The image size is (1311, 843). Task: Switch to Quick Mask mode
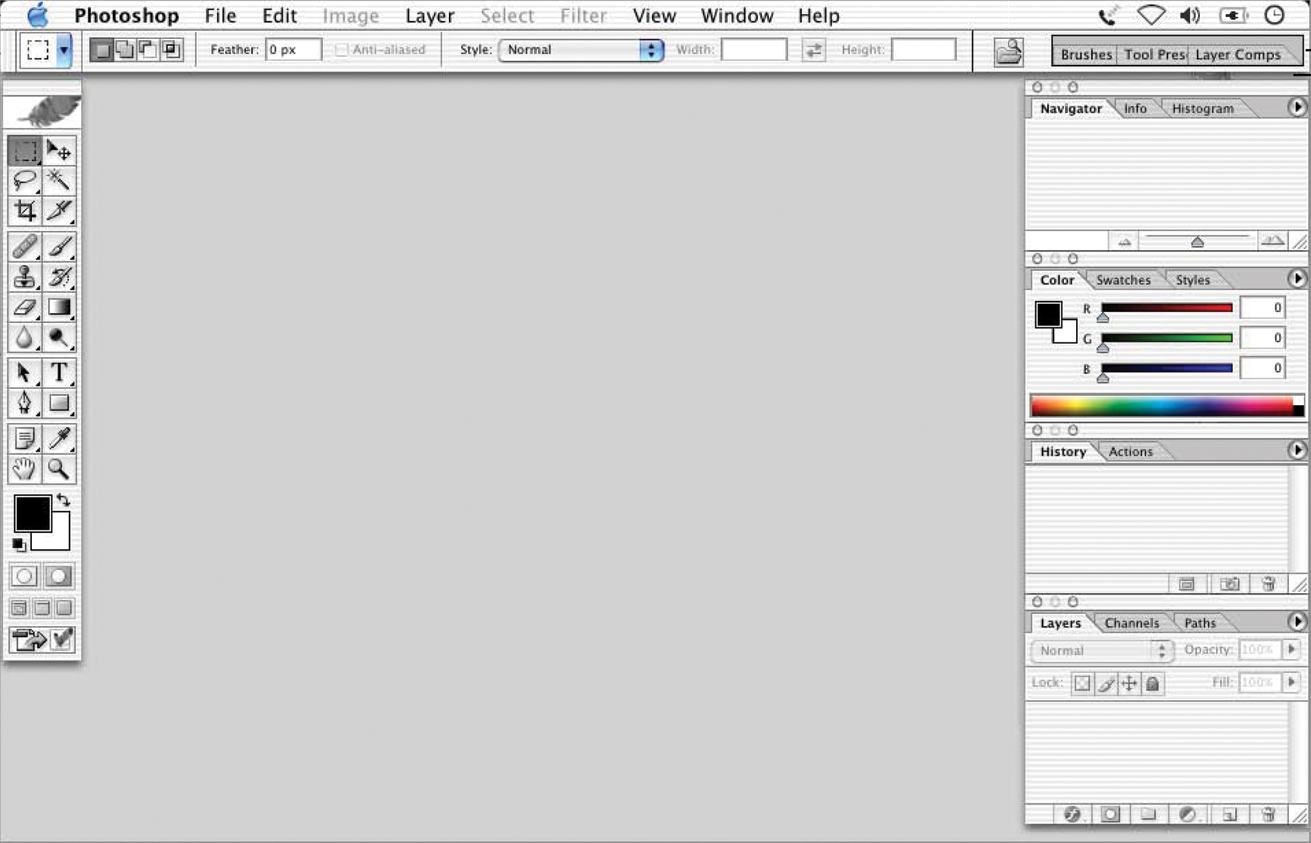59,576
